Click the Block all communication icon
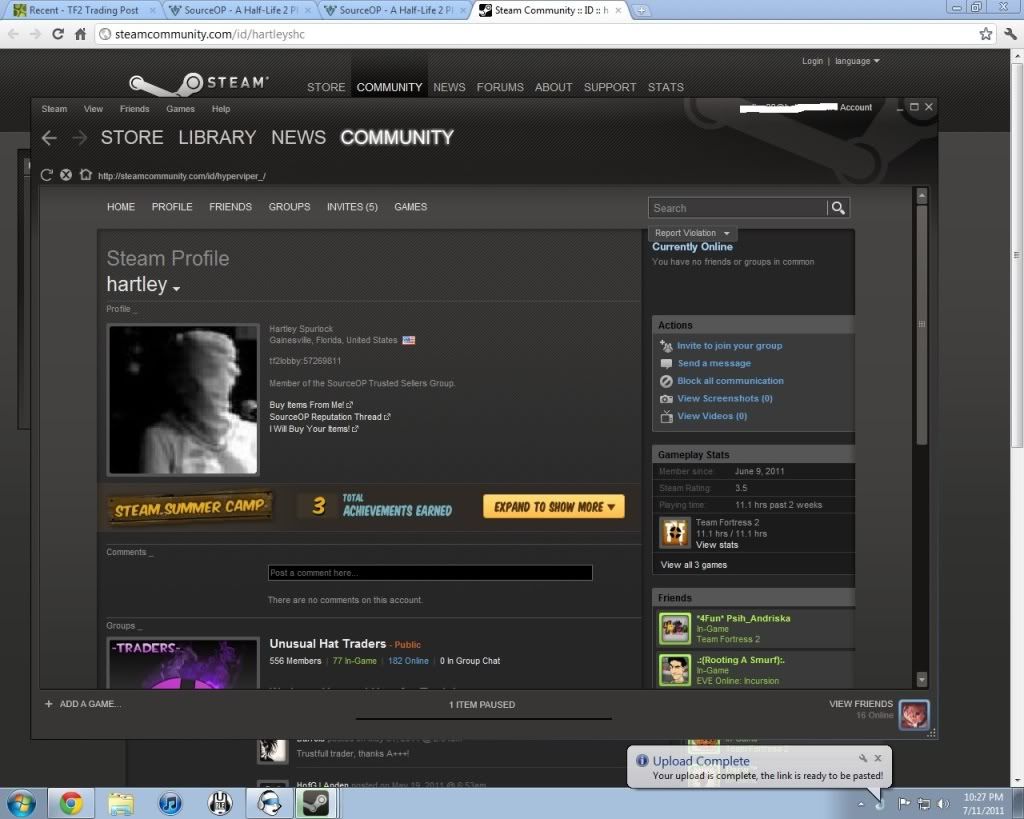Screen dimensions: 1024x819 pos(666,381)
